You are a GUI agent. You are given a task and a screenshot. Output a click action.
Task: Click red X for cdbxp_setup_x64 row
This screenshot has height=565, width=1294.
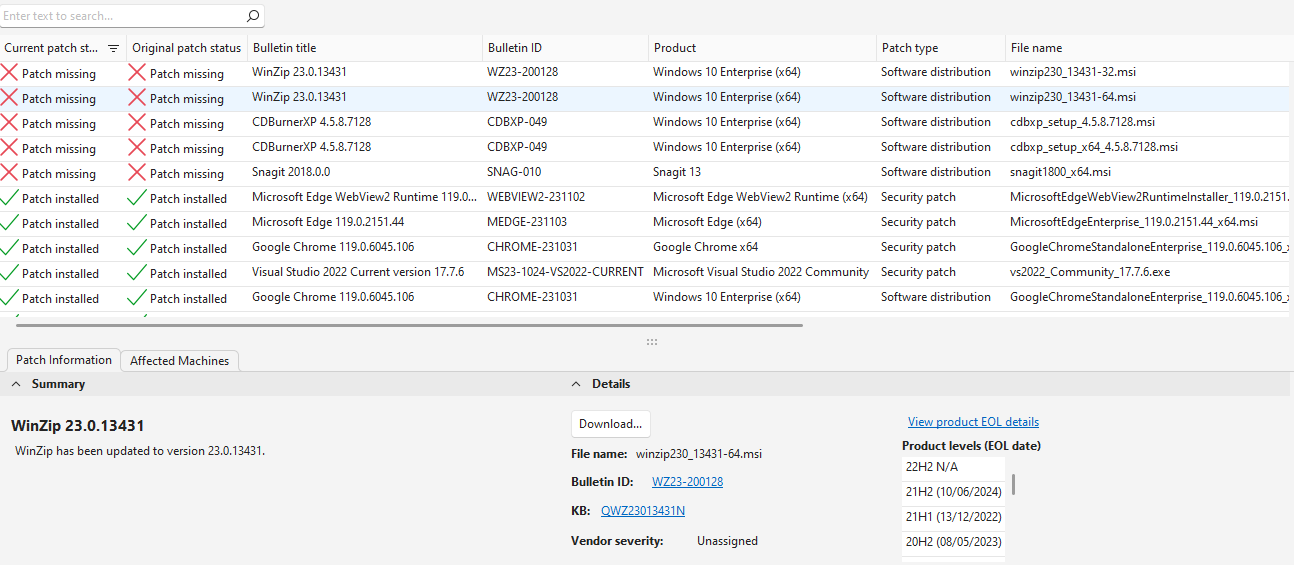point(10,147)
